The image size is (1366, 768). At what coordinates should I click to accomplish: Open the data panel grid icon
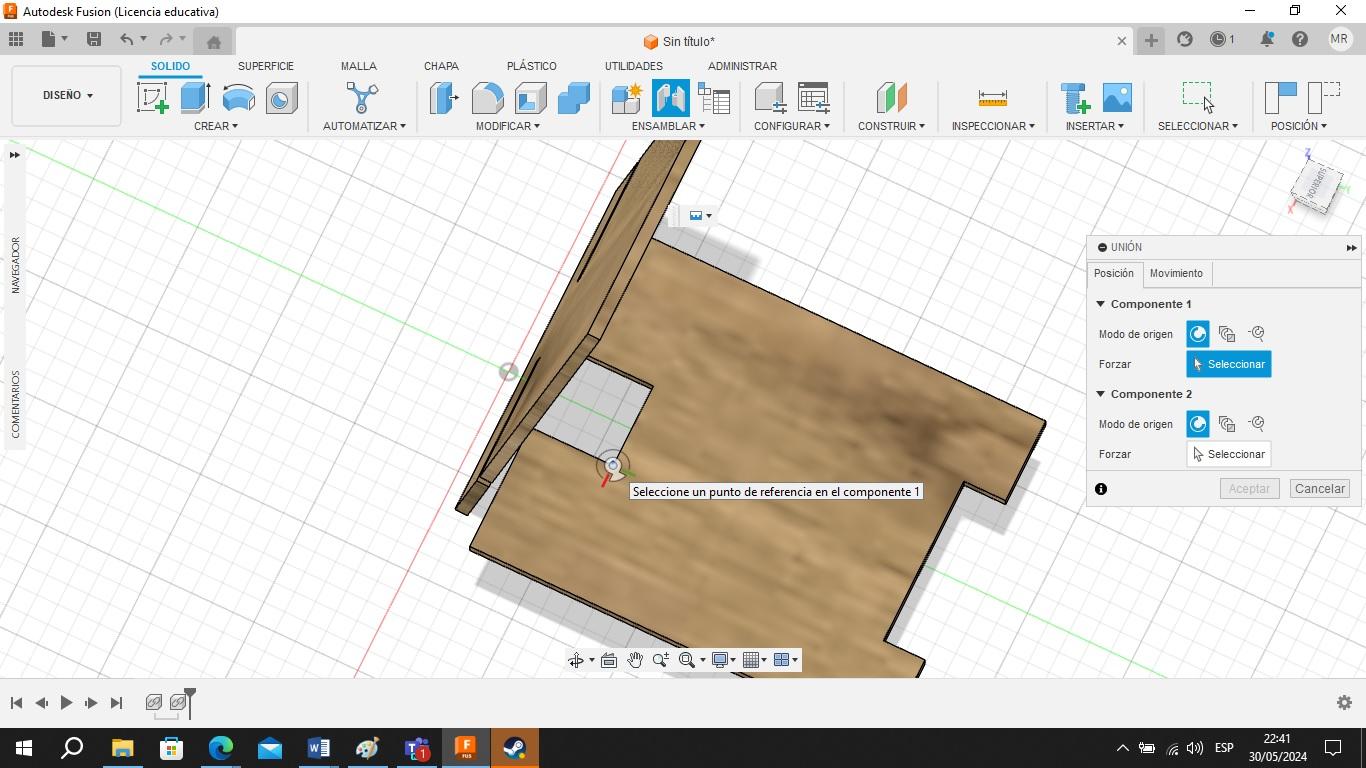pos(16,39)
